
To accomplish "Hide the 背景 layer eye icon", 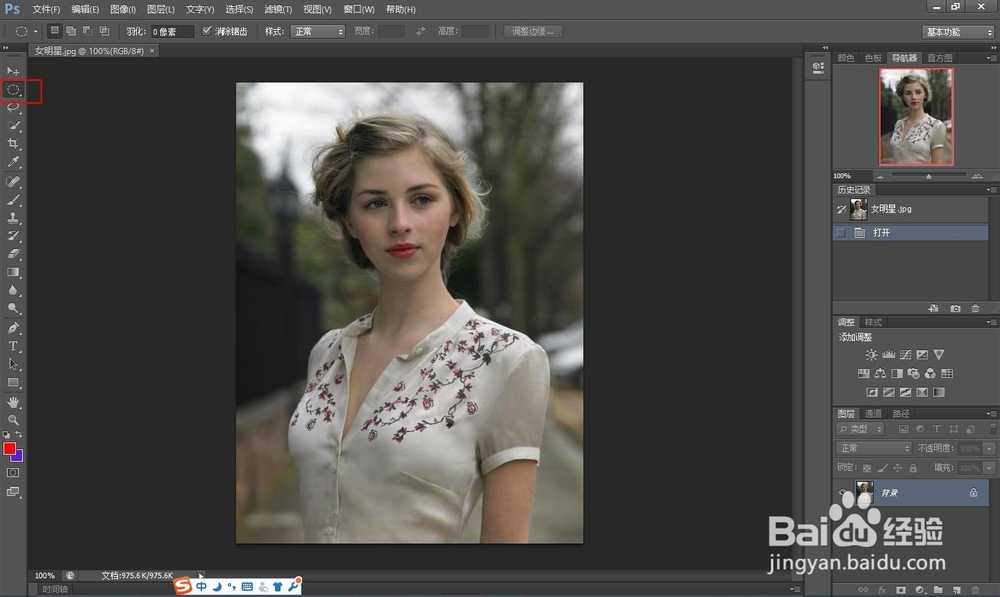I will point(842,492).
